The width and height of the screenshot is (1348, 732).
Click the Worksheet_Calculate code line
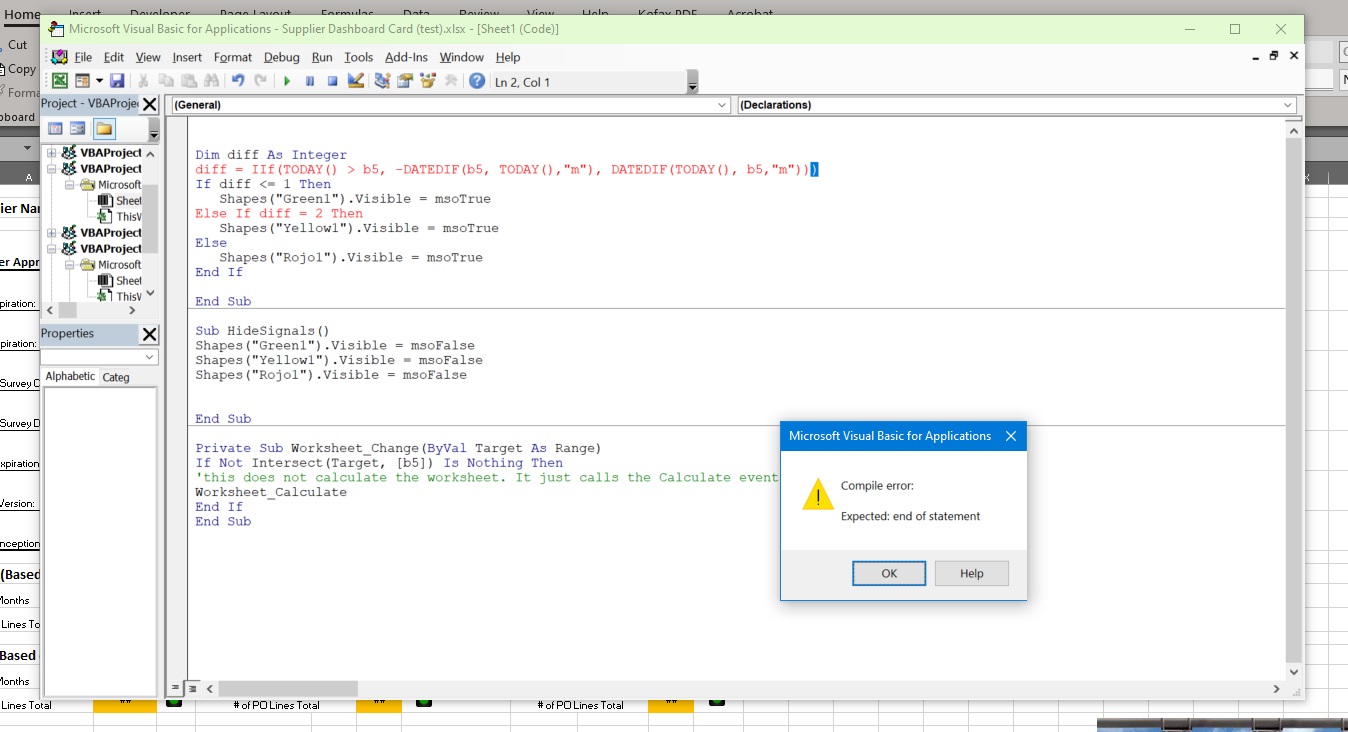point(271,492)
